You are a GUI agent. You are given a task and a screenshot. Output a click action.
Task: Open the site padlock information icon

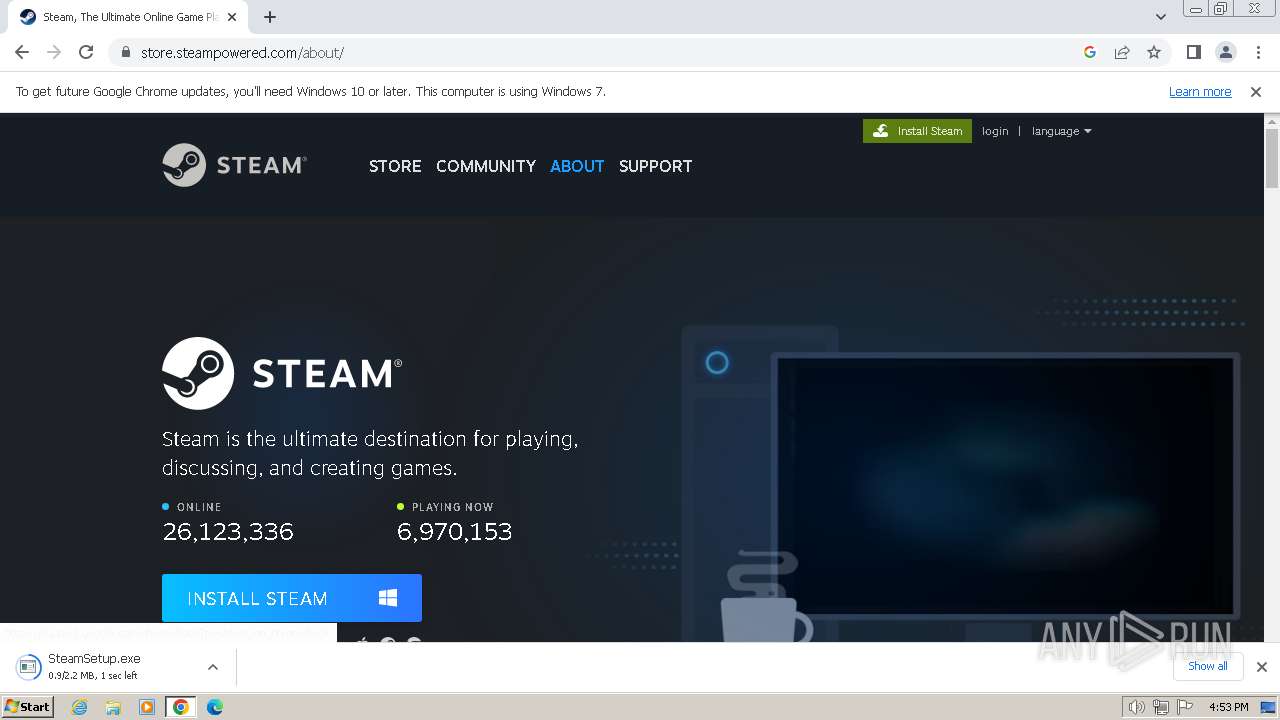126,52
